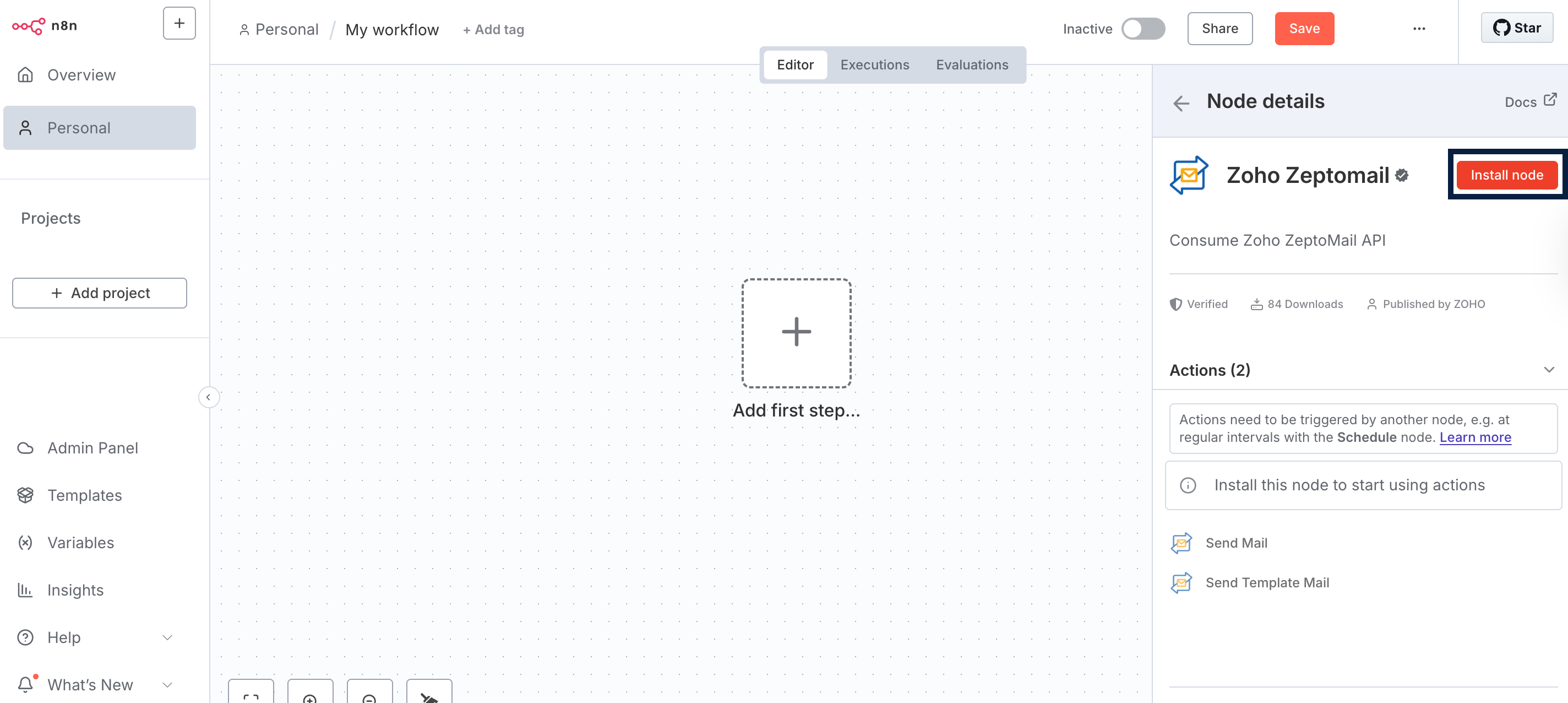Open Docs external link icon
Screen dimensions: 1568x703
(x=1550, y=100)
